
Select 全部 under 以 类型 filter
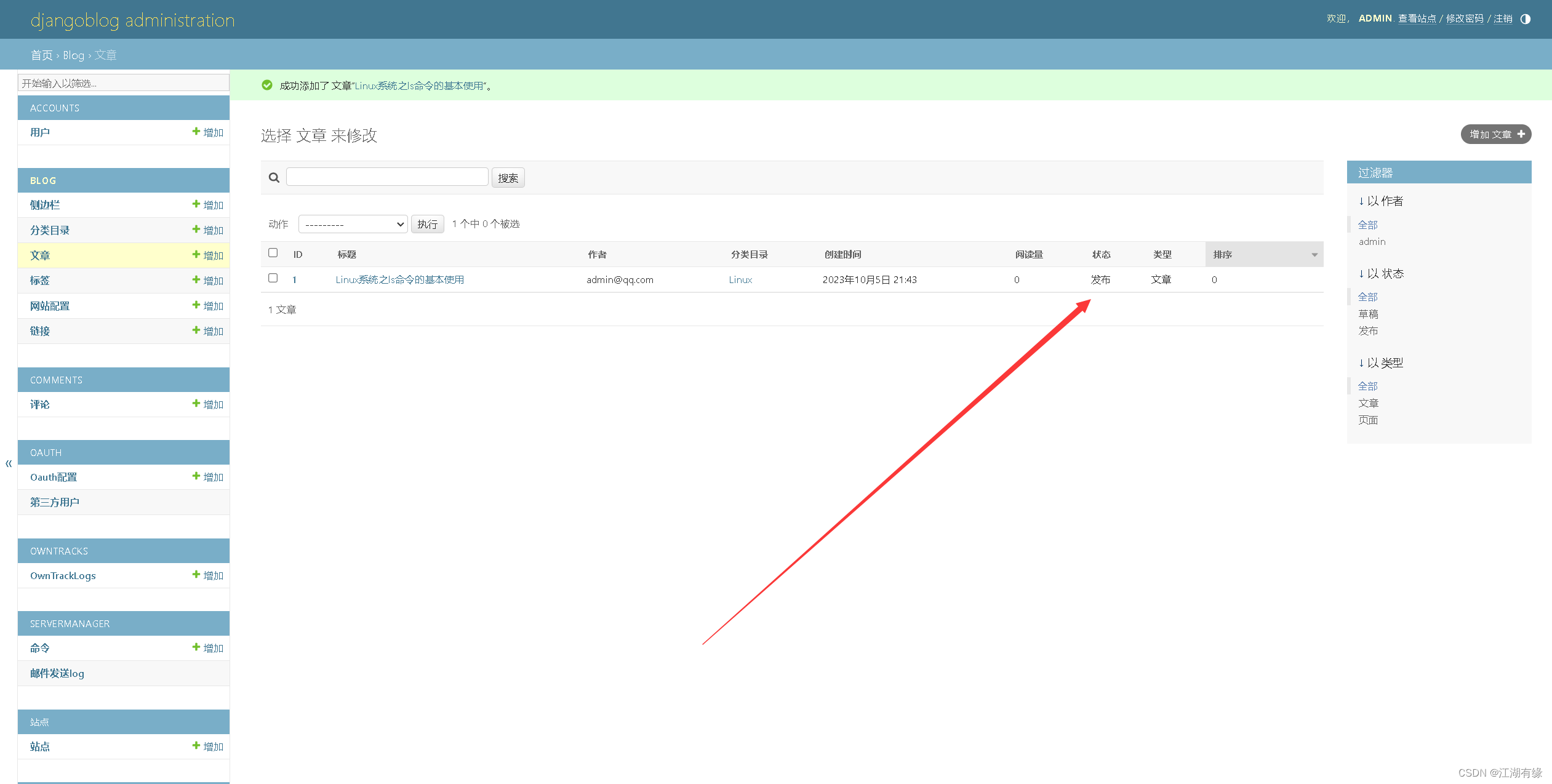(1368, 386)
